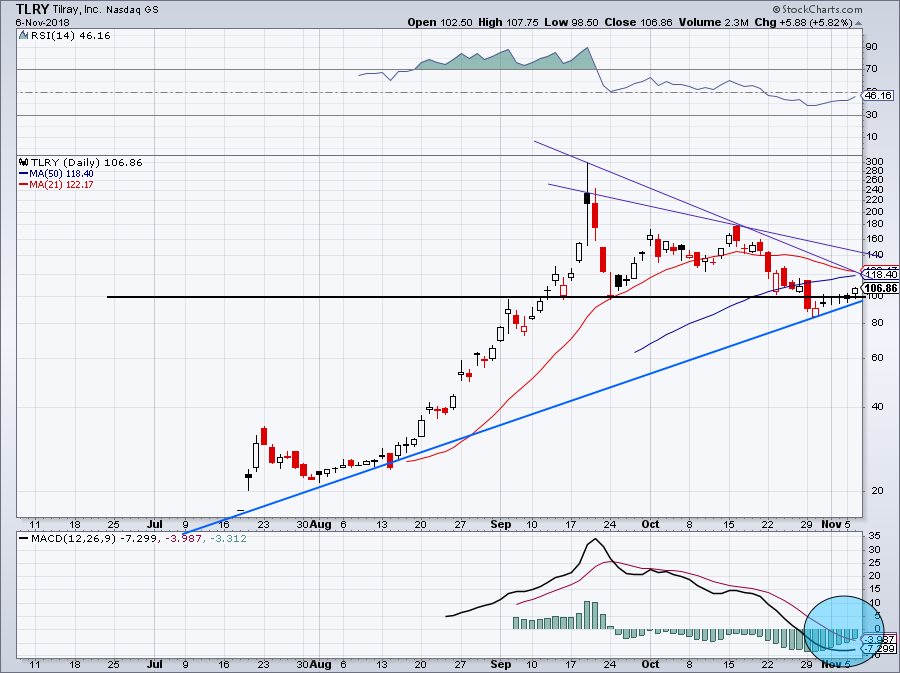Screen dimensions: 900x673
Task: Click the 118.40 moving average price tag
Action: click(880, 275)
